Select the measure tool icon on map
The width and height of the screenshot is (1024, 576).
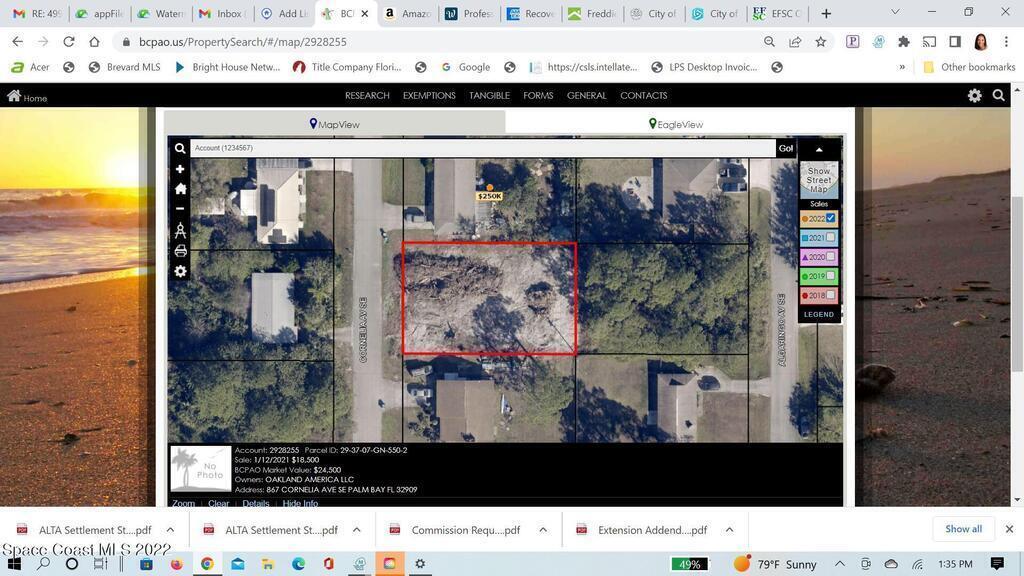180,230
